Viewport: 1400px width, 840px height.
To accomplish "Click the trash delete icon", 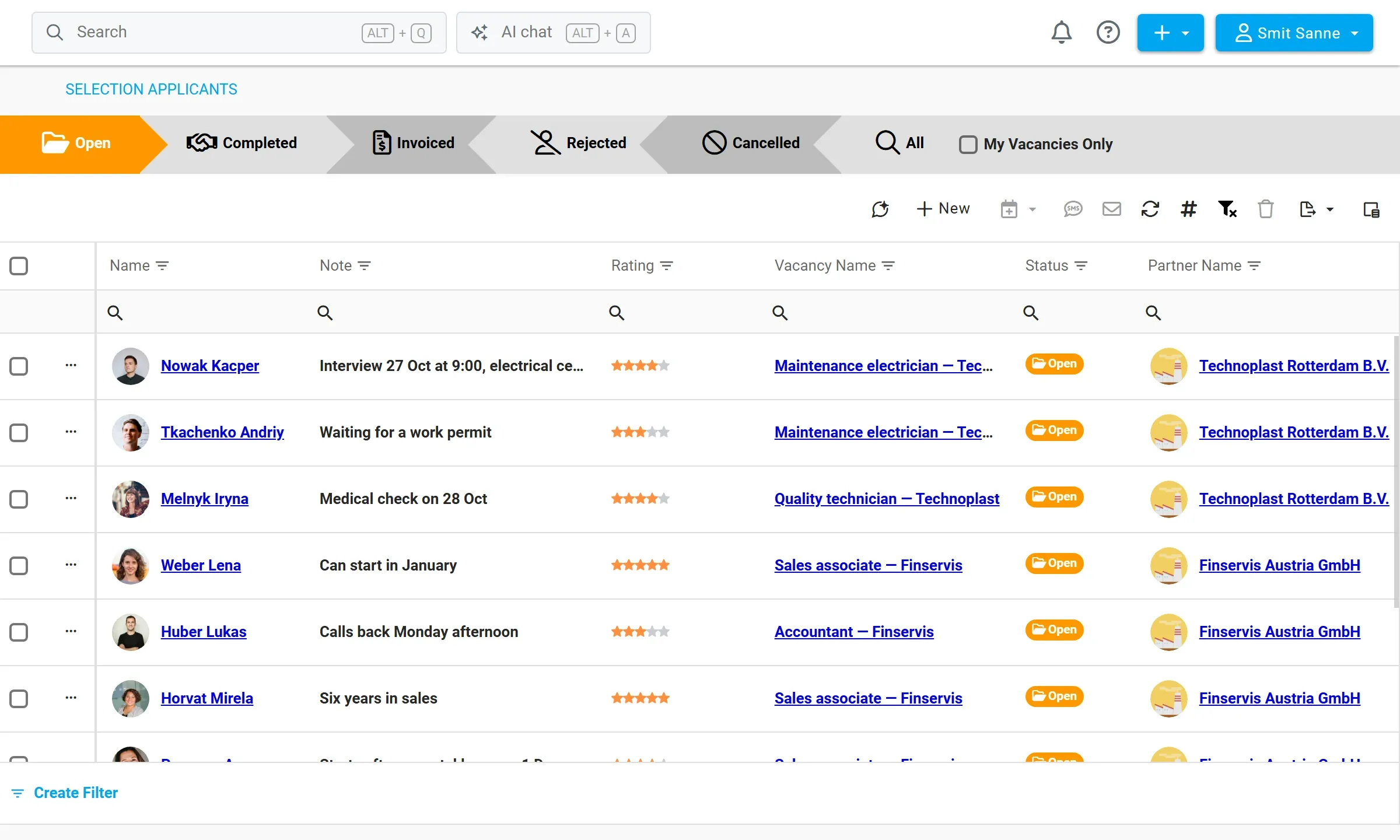I will [1265, 209].
